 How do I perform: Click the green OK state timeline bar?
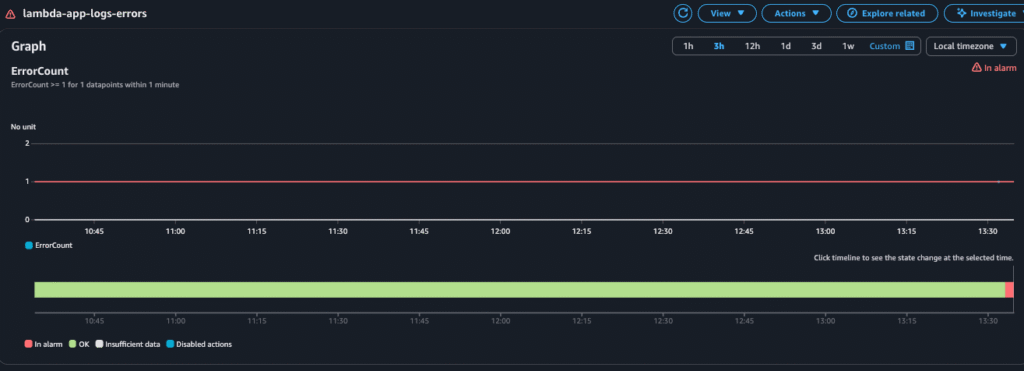519,290
